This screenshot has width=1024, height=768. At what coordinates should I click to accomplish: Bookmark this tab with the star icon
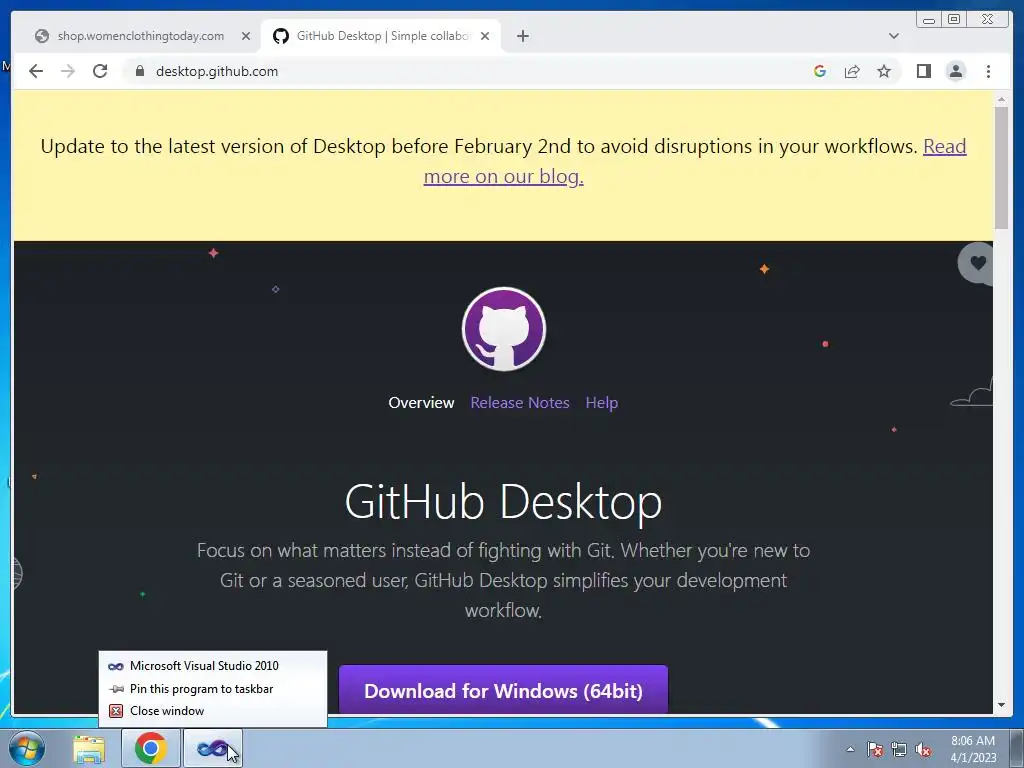point(884,71)
